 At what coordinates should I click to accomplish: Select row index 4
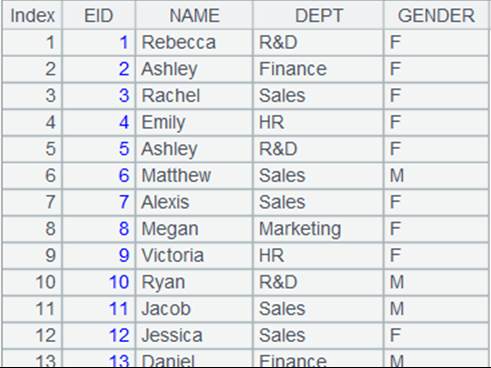(32, 122)
